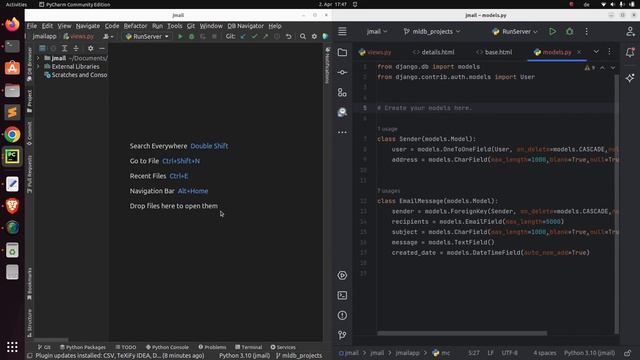This screenshot has width=640, height=360.
Task: Open mldb_projects branch dropdown
Action: (432, 31)
